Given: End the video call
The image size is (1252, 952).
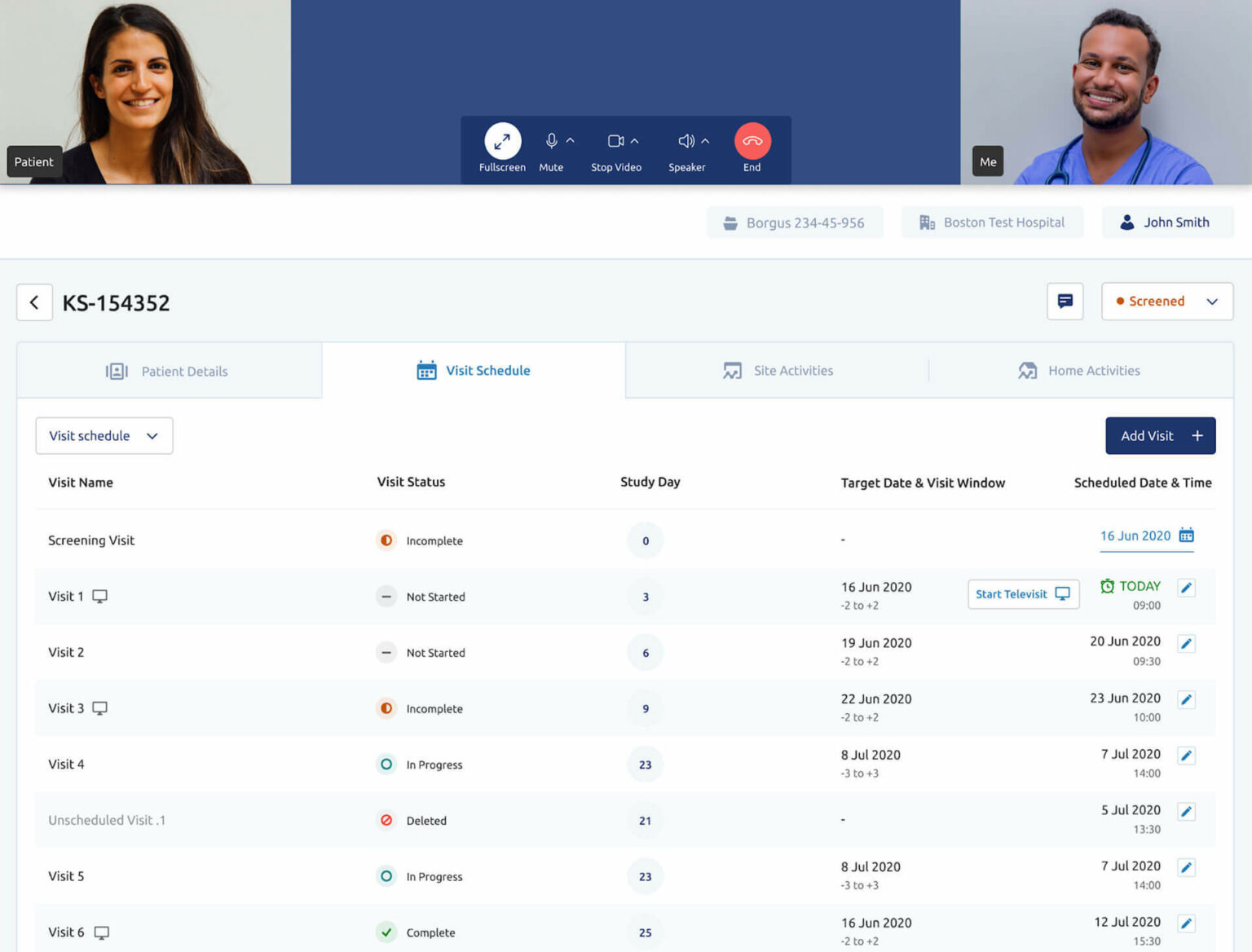Looking at the screenshot, I should pyautogui.click(x=752, y=142).
